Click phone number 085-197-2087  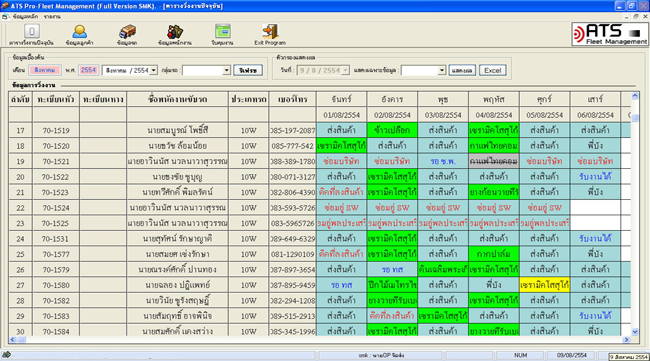pos(293,131)
